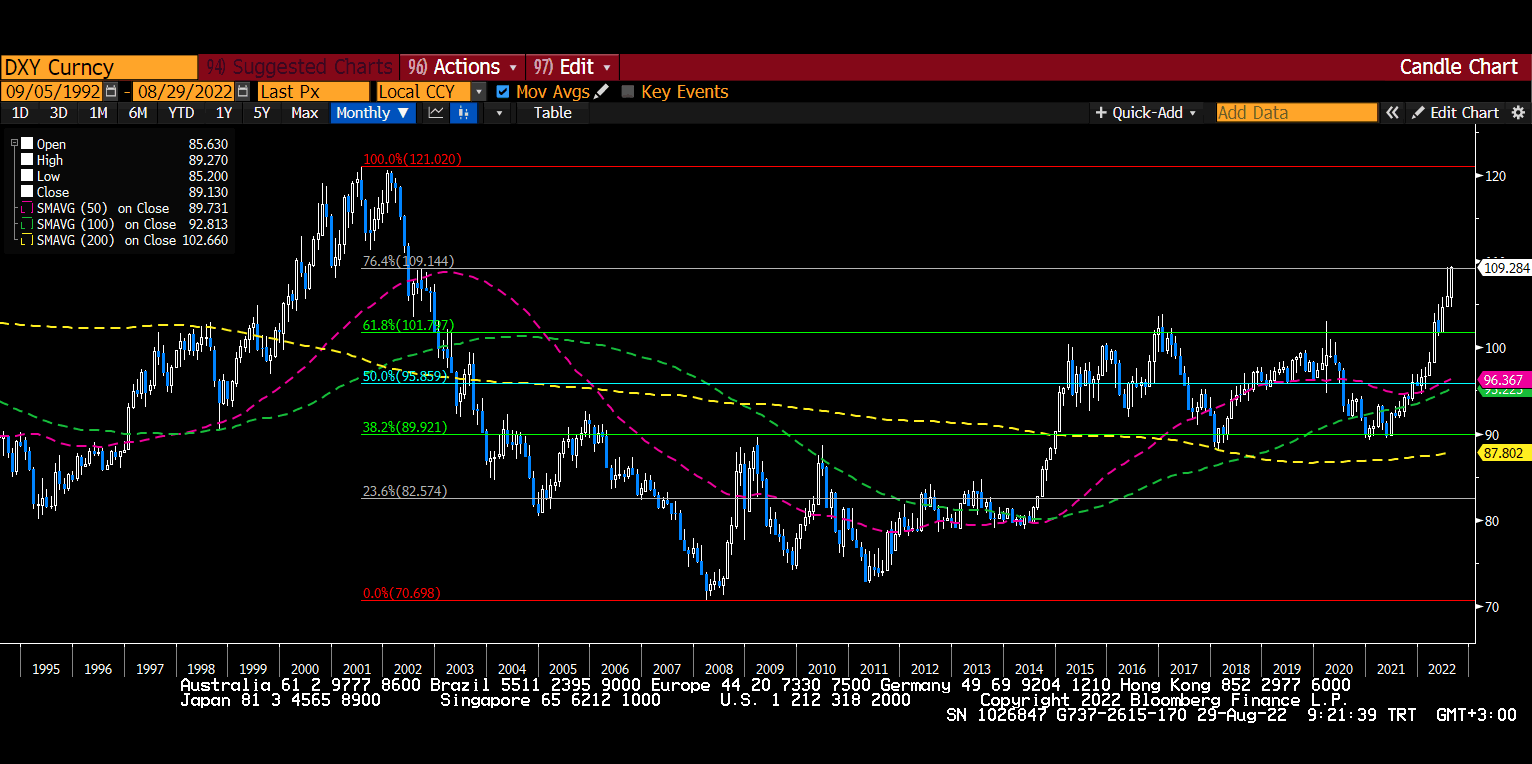Open the 97) Edit menu
The image size is (1532, 764).
coord(571,67)
